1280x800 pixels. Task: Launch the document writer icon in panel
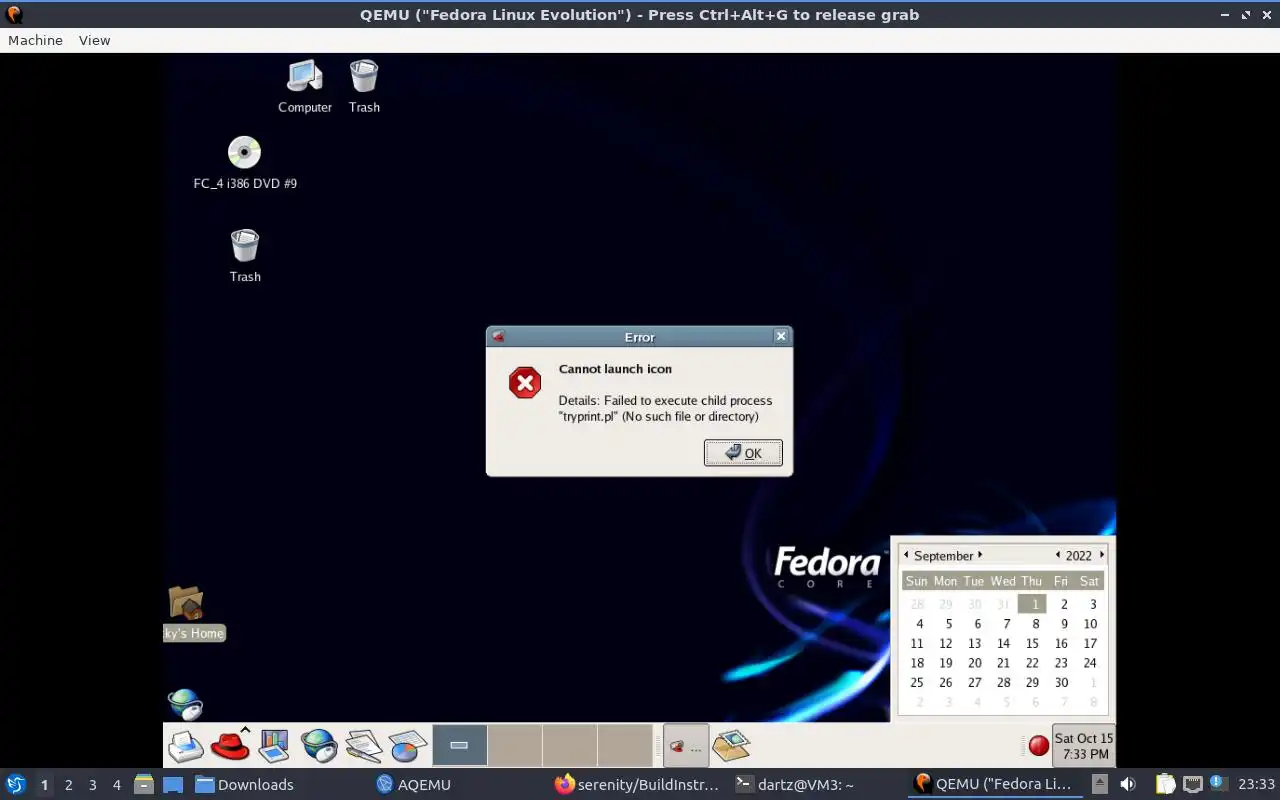tap(363, 746)
